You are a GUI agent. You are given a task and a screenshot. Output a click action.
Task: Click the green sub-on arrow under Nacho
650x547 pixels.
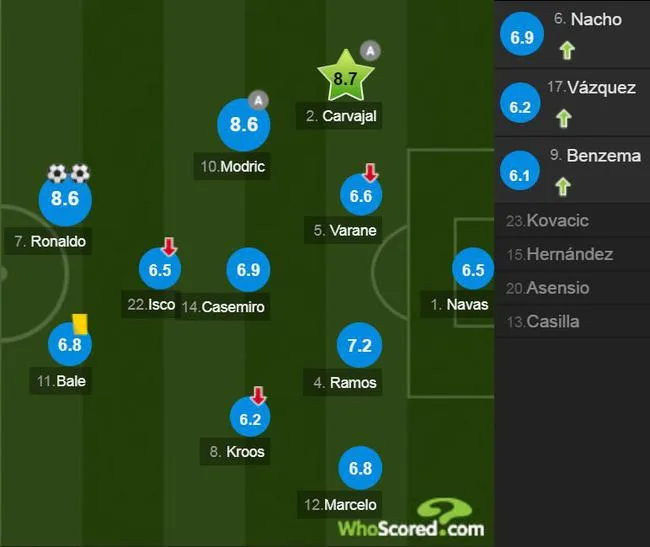click(567, 51)
